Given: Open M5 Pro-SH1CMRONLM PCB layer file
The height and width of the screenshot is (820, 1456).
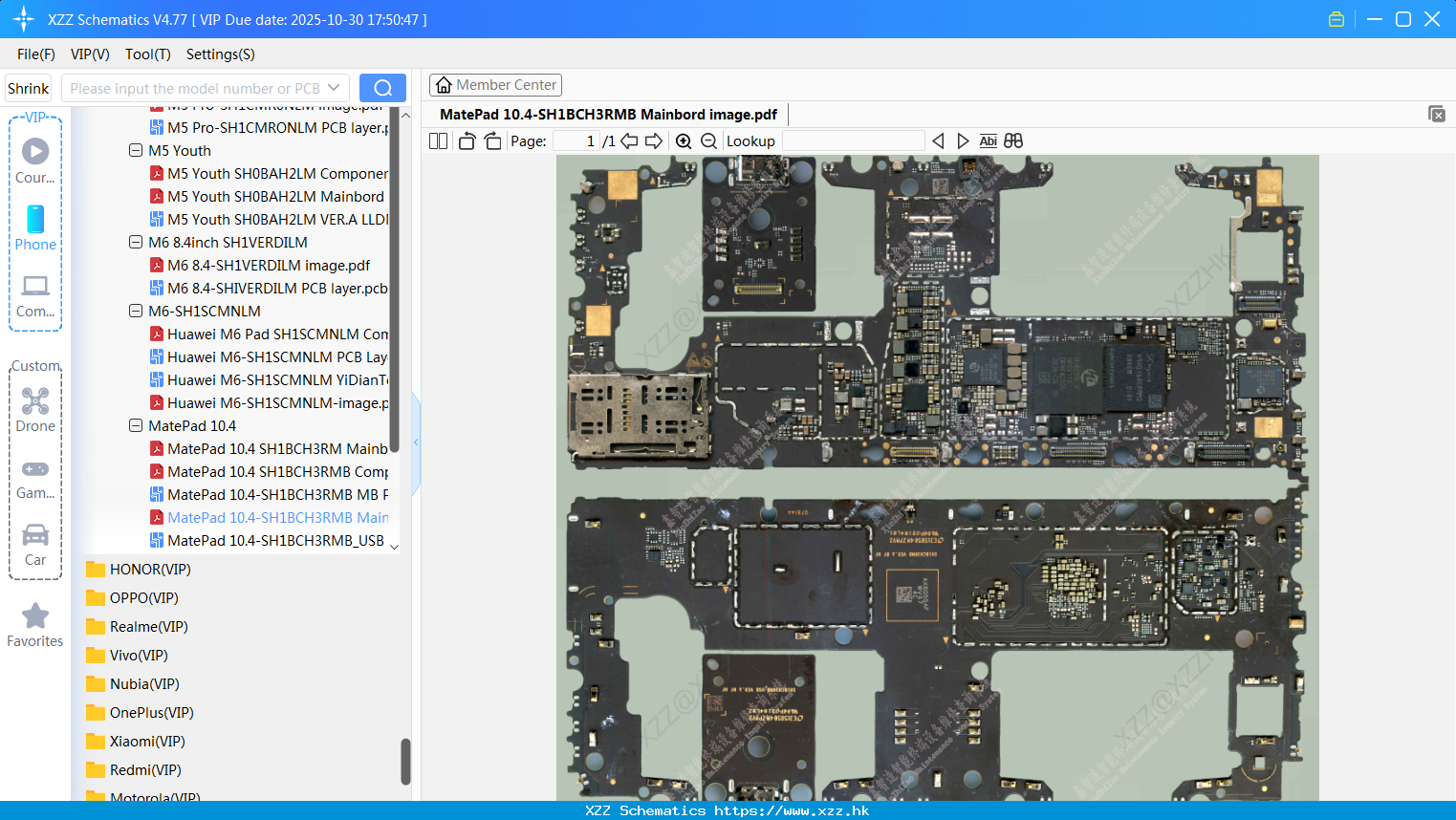Looking at the screenshot, I should coord(269,127).
